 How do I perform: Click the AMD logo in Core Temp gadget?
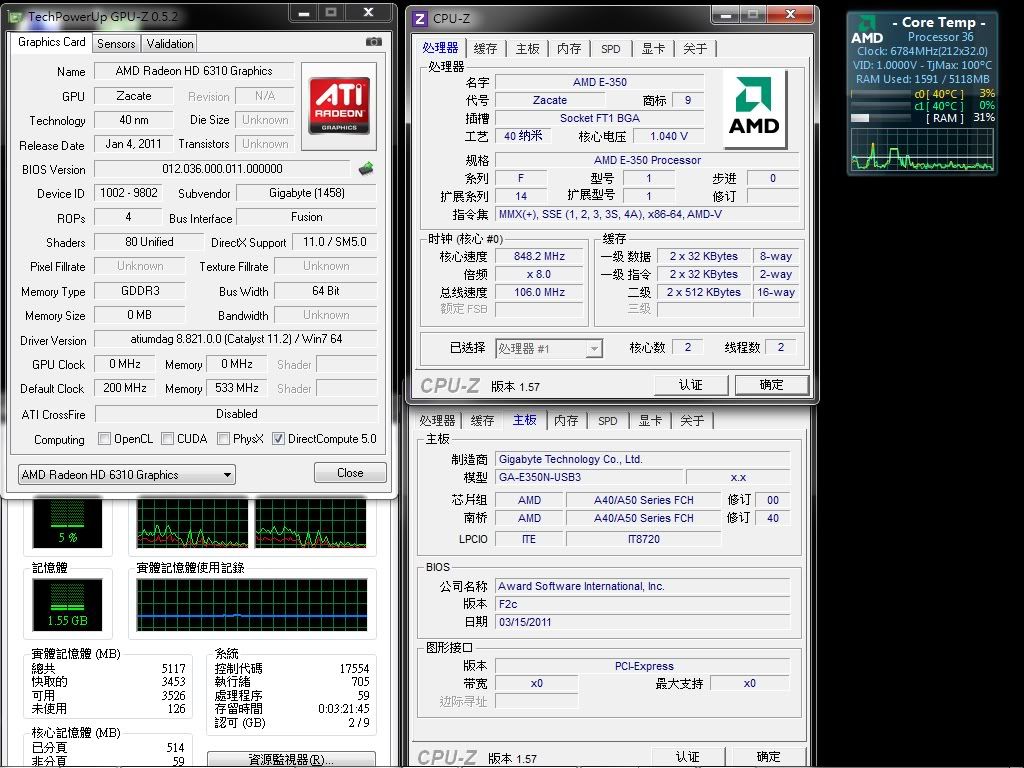pos(867,29)
